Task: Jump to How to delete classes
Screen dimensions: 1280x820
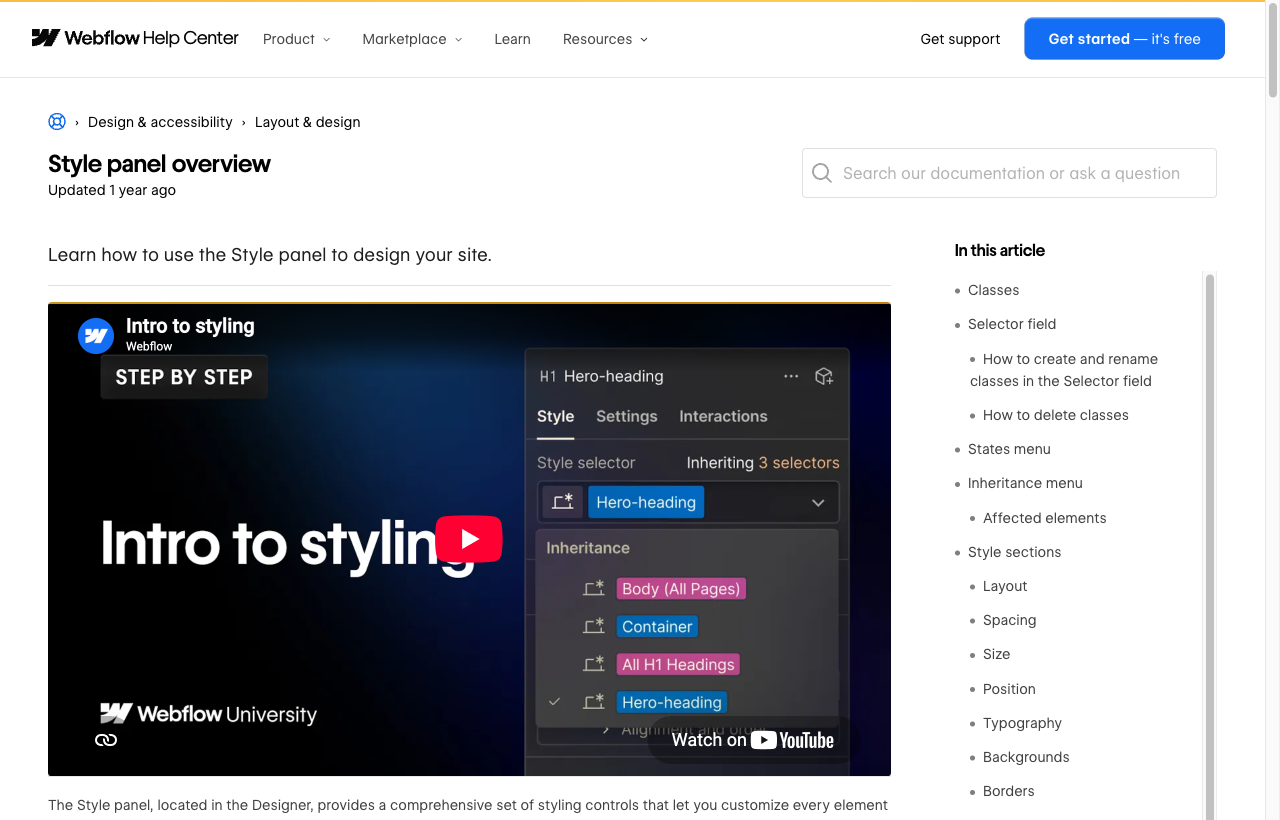Action: click(1055, 415)
